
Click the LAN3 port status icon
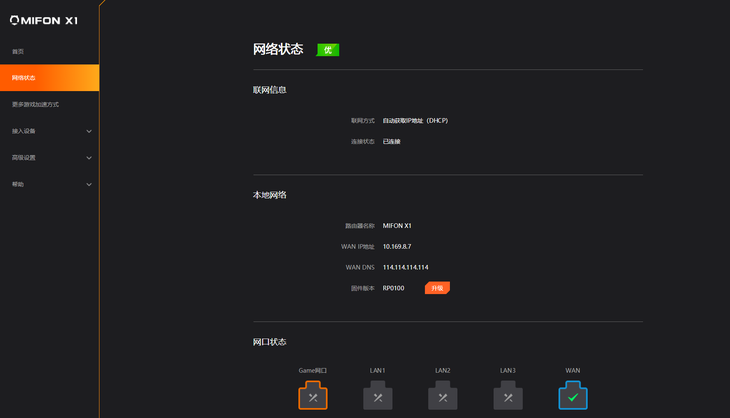tap(507, 397)
